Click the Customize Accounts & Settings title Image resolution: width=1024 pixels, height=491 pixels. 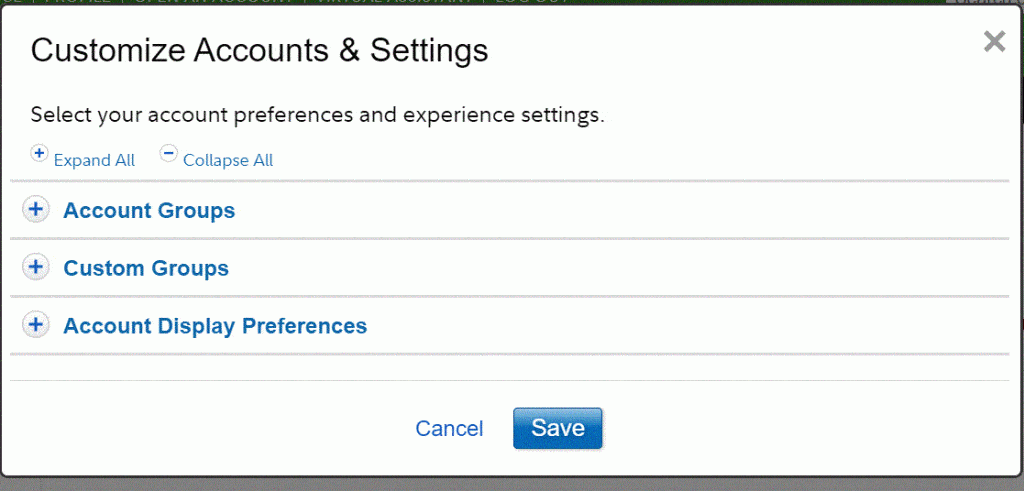(259, 50)
